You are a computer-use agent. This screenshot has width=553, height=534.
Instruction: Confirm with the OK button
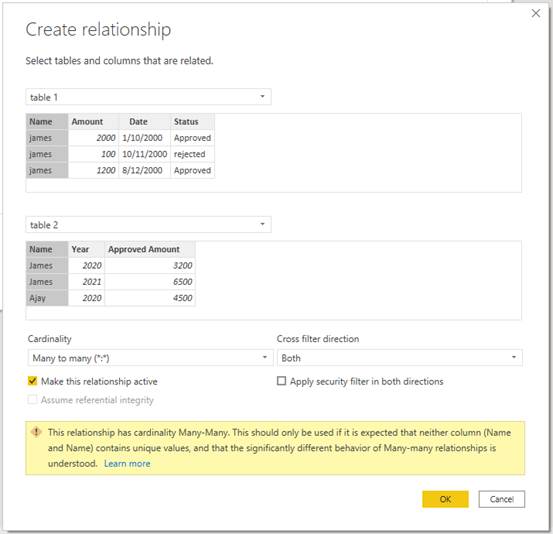(445, 499)
